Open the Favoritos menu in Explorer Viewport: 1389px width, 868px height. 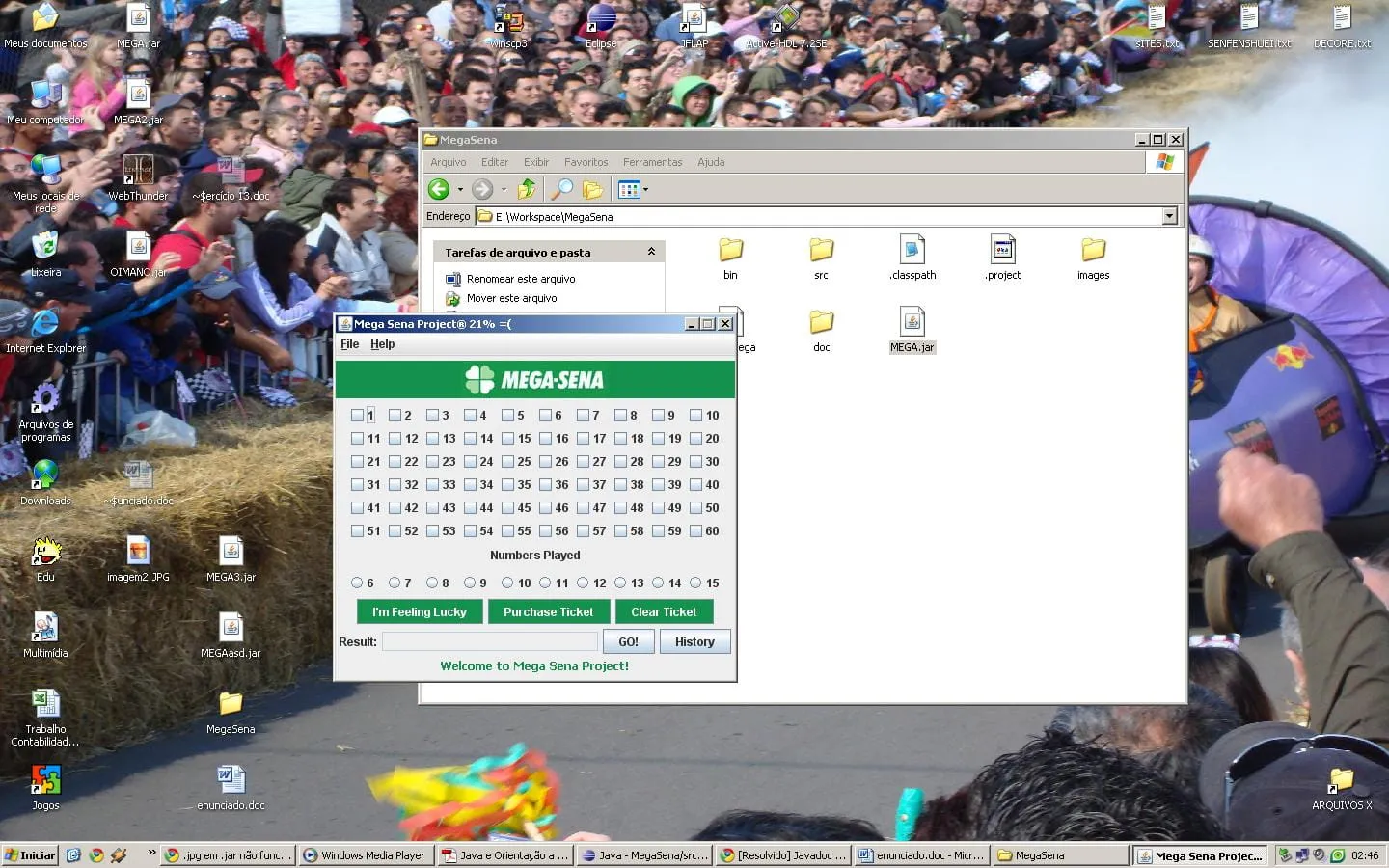pyautogui.click(x=586, y=162)
